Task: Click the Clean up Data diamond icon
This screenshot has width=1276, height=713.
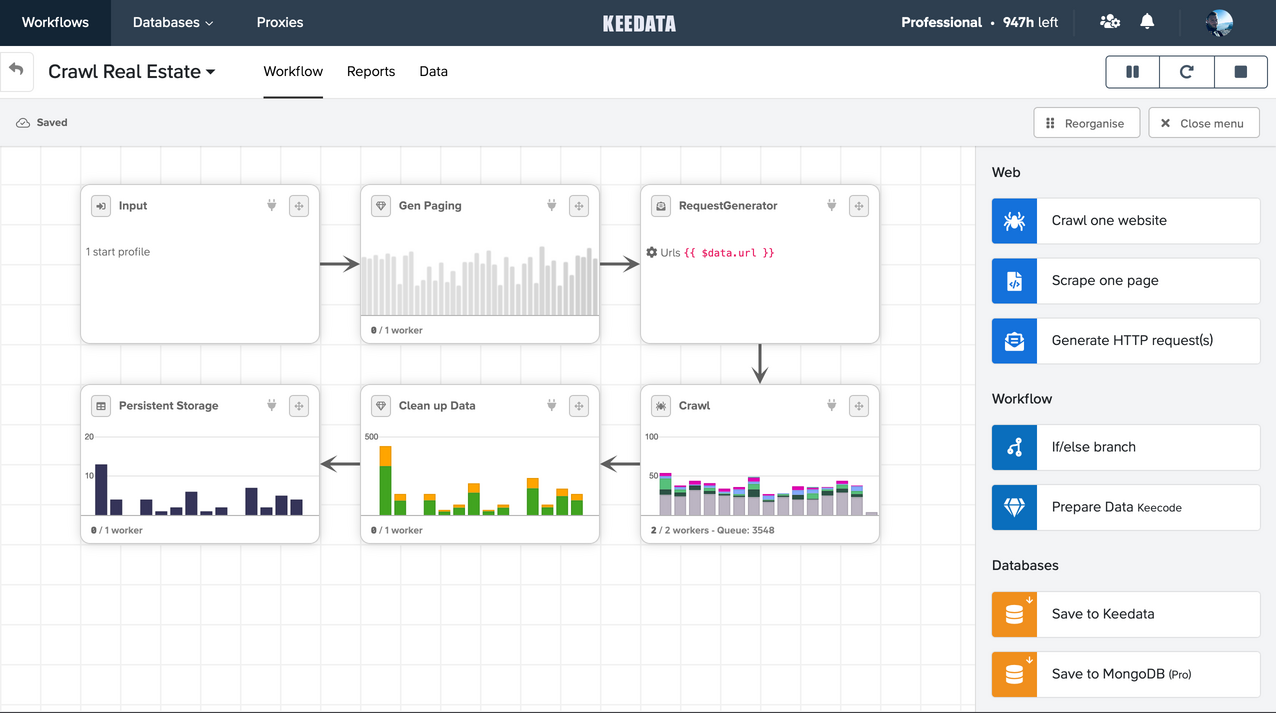Action: [x=381, y=406]
